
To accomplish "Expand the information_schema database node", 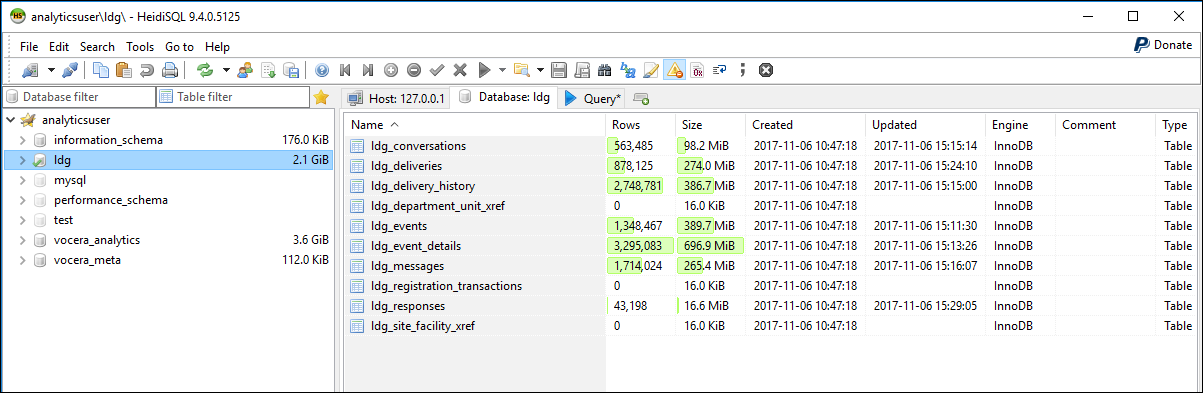I will tap(23, 140).
